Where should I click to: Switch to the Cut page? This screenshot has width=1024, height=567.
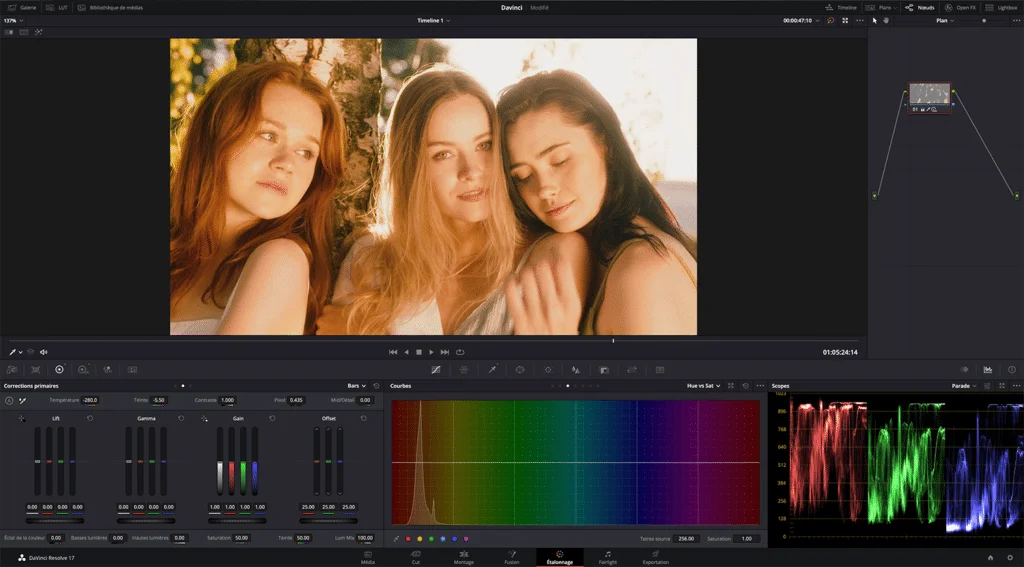[415, 557]
